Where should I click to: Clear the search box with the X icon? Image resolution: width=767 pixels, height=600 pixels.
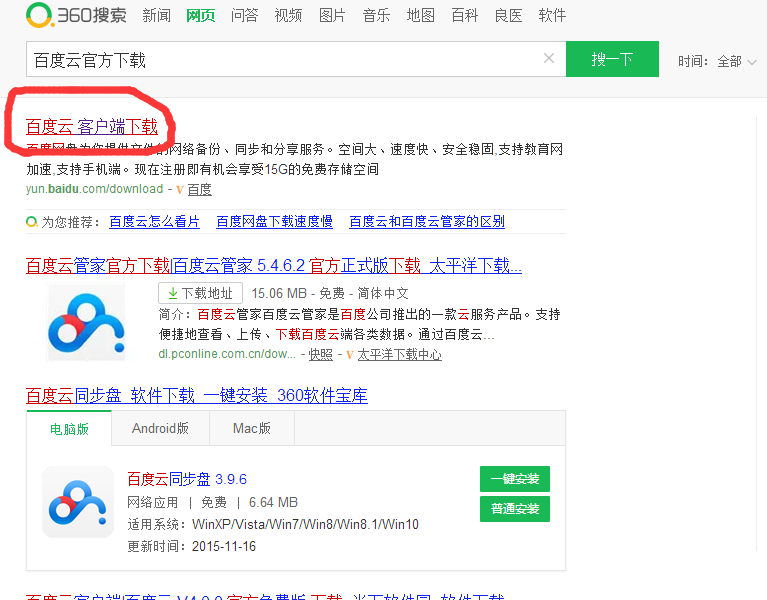(x=549, y=59)
